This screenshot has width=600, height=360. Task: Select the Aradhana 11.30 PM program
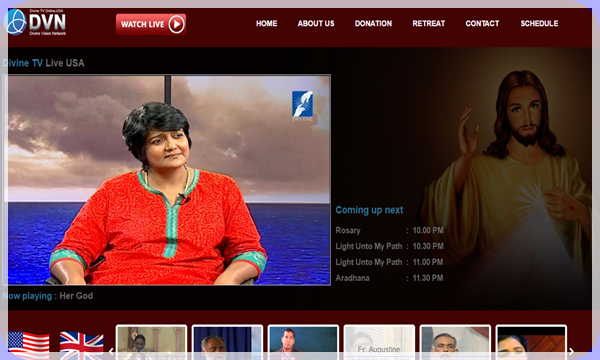pos(390,278)
